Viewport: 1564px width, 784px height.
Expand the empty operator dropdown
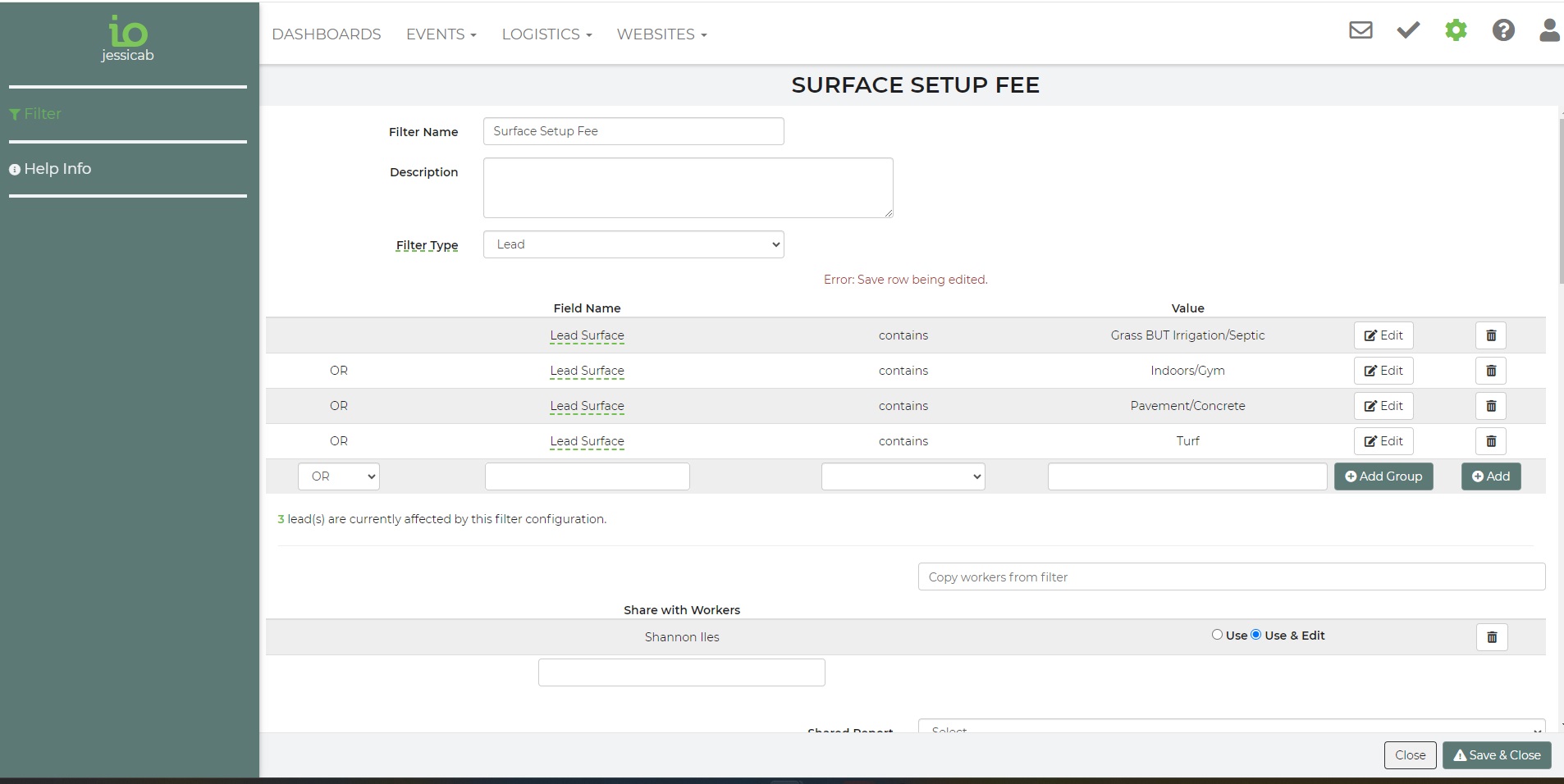tap(903, 476)
